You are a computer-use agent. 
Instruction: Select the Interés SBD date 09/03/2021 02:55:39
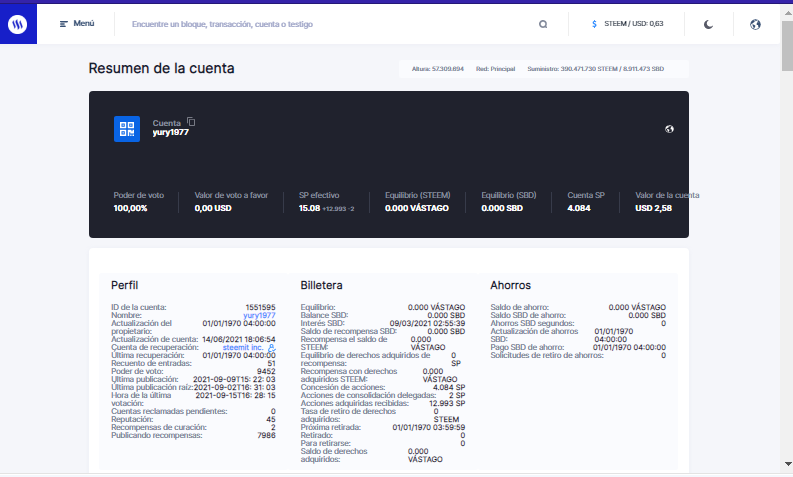tap(427, 323)
